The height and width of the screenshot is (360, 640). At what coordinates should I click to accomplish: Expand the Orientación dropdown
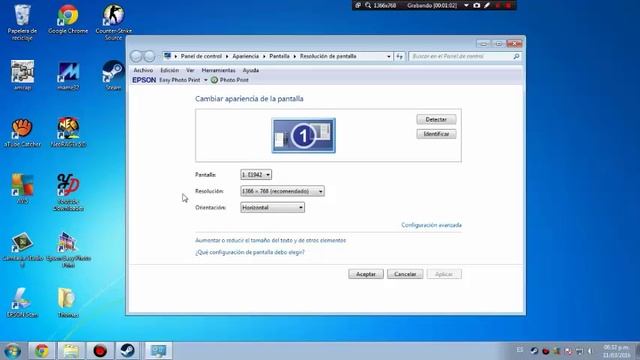pyautogui.click(x=272, y=208)
